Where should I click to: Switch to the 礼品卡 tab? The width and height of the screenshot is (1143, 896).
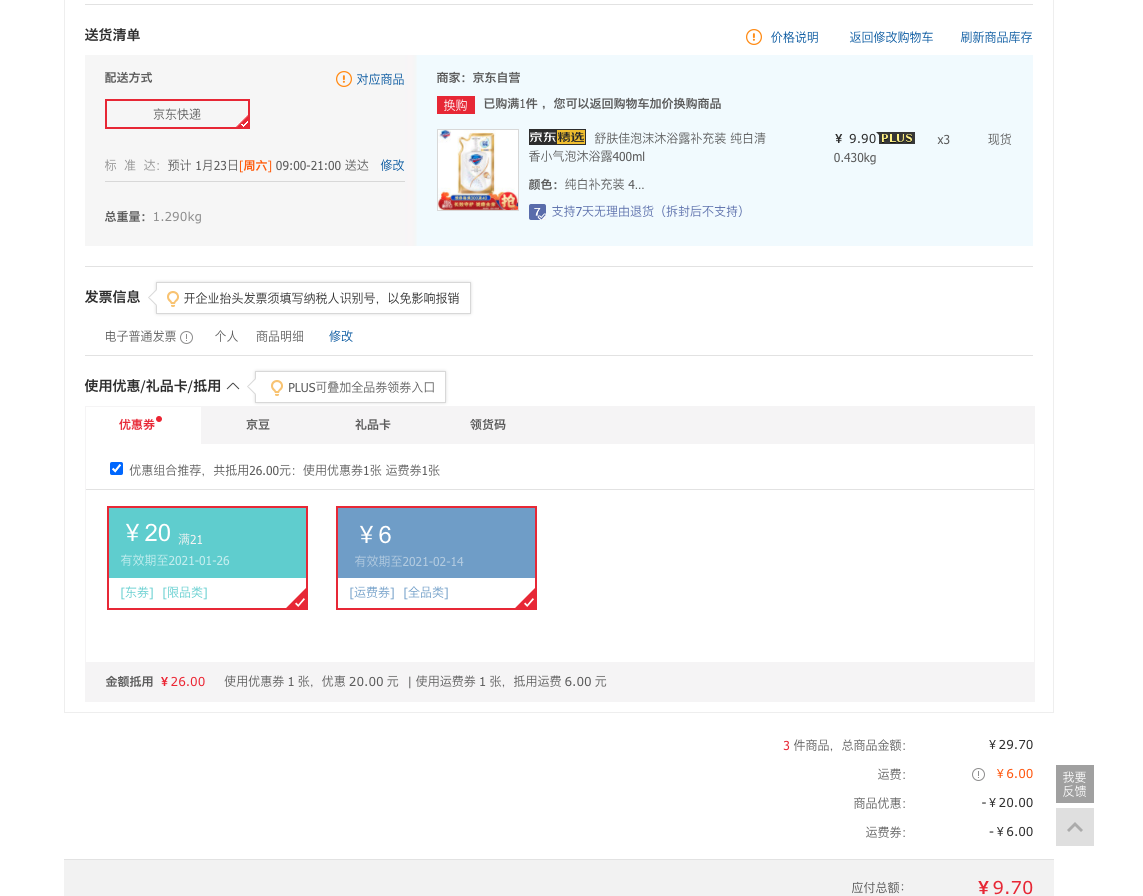click(x=372, y=424)
